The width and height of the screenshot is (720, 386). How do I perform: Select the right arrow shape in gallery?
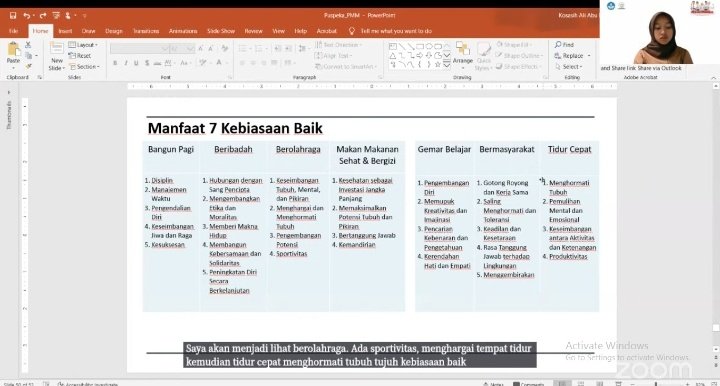point(420,56)
